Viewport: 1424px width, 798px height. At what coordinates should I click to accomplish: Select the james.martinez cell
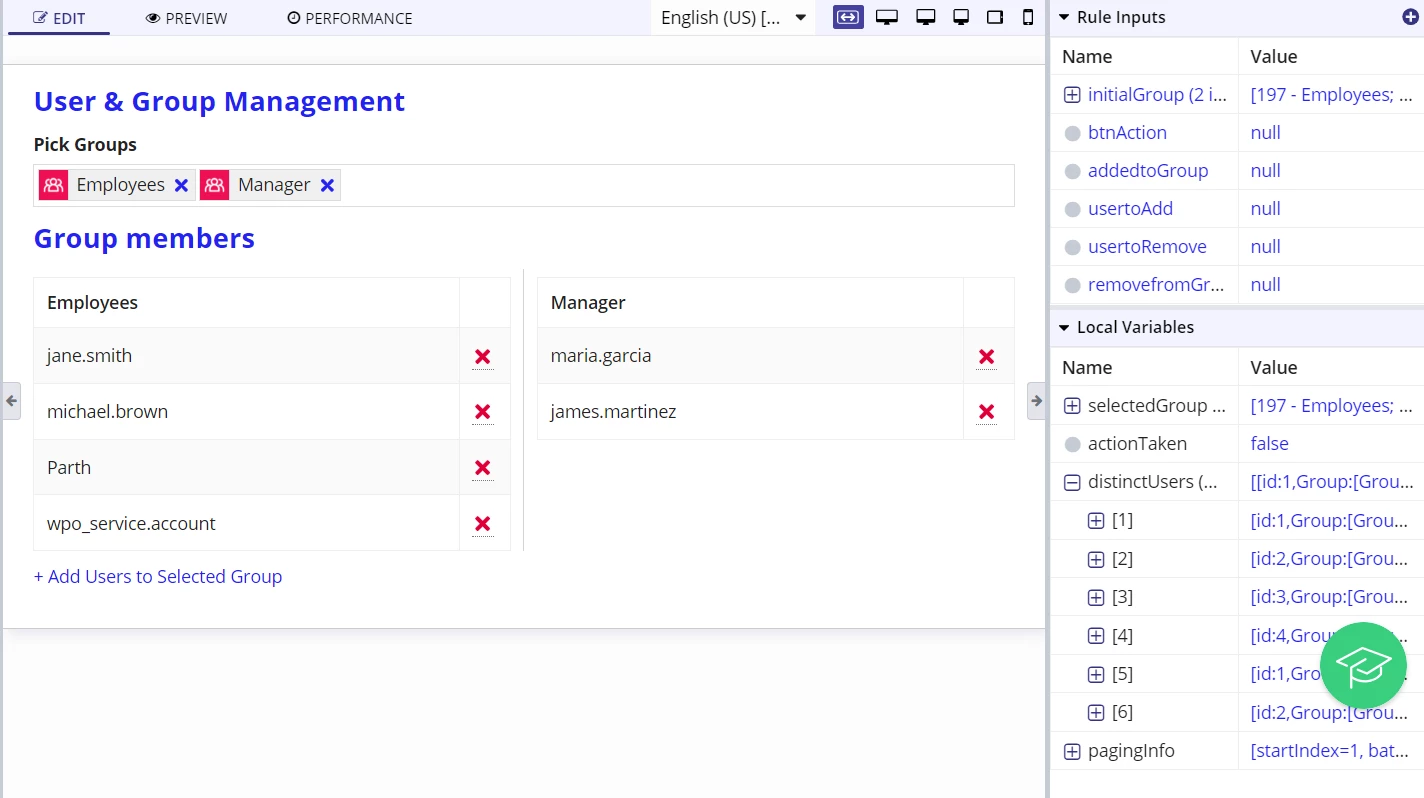click(751, 412)
